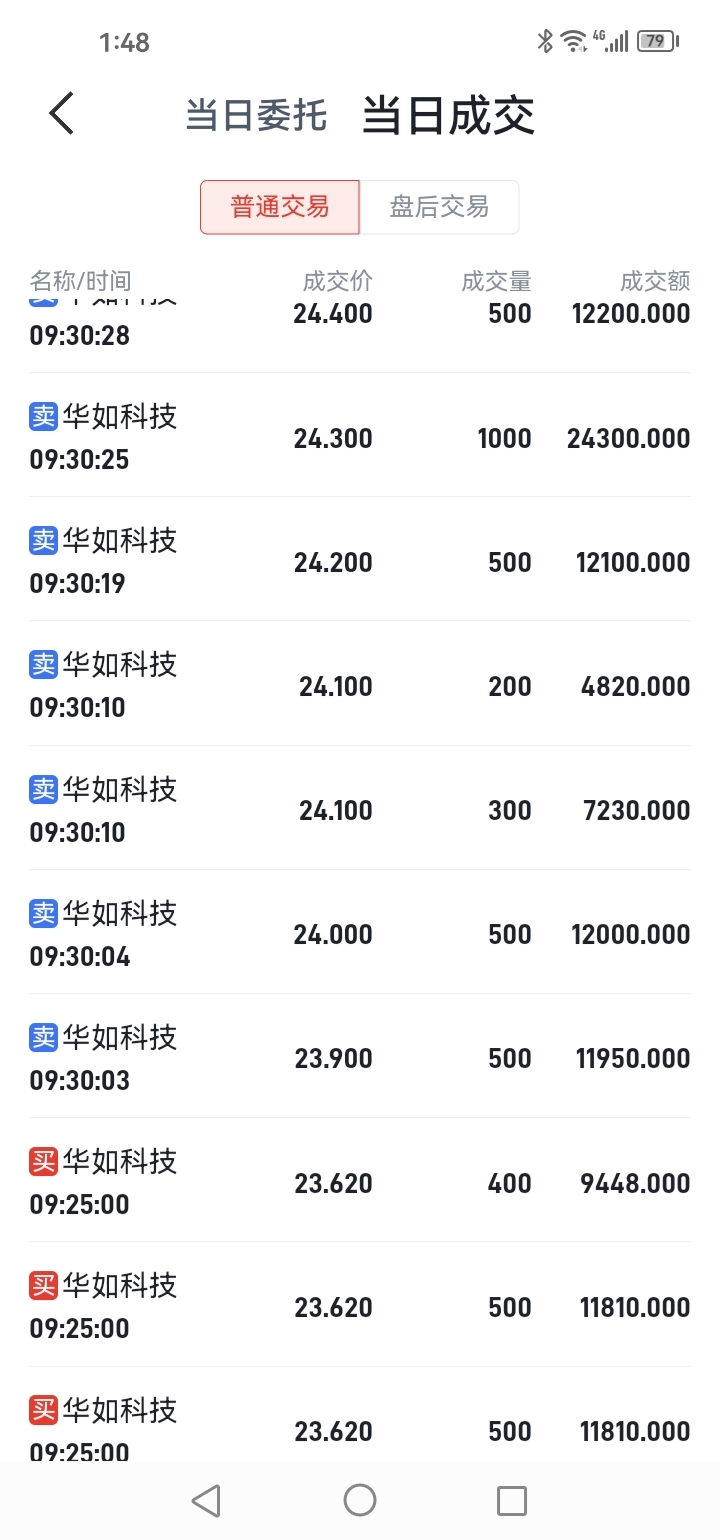The height and width of the screenshot is (1540, 720).
Task: Open the 4820.000 amount trade row
Action: pyautogui.click(x=360, y=684)
